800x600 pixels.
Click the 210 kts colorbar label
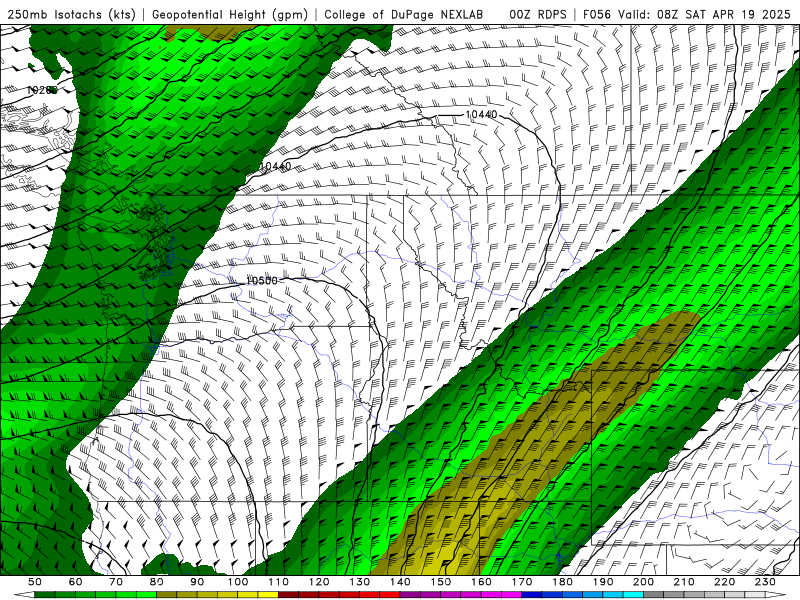tap(684, 582)
